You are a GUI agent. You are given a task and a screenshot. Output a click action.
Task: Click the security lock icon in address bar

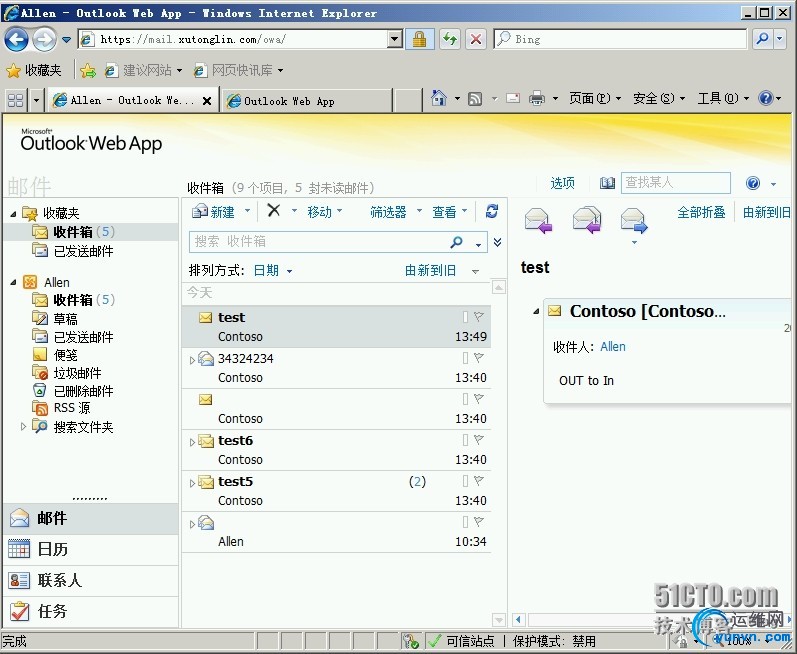coord(419,39)
